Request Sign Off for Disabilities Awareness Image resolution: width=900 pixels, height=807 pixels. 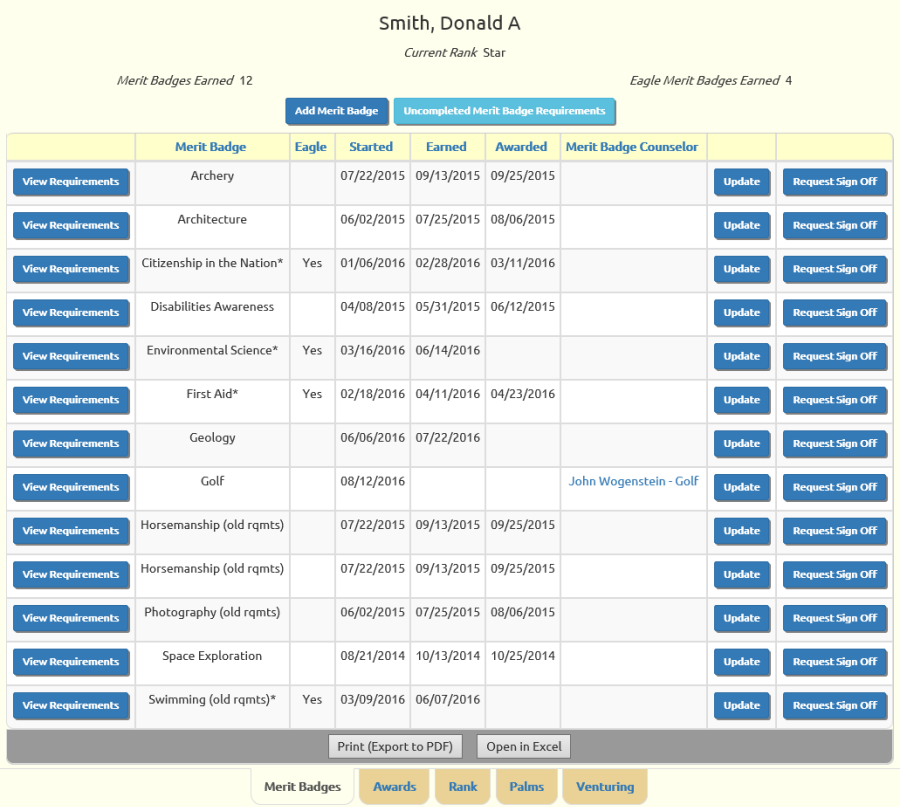(835, 313)
